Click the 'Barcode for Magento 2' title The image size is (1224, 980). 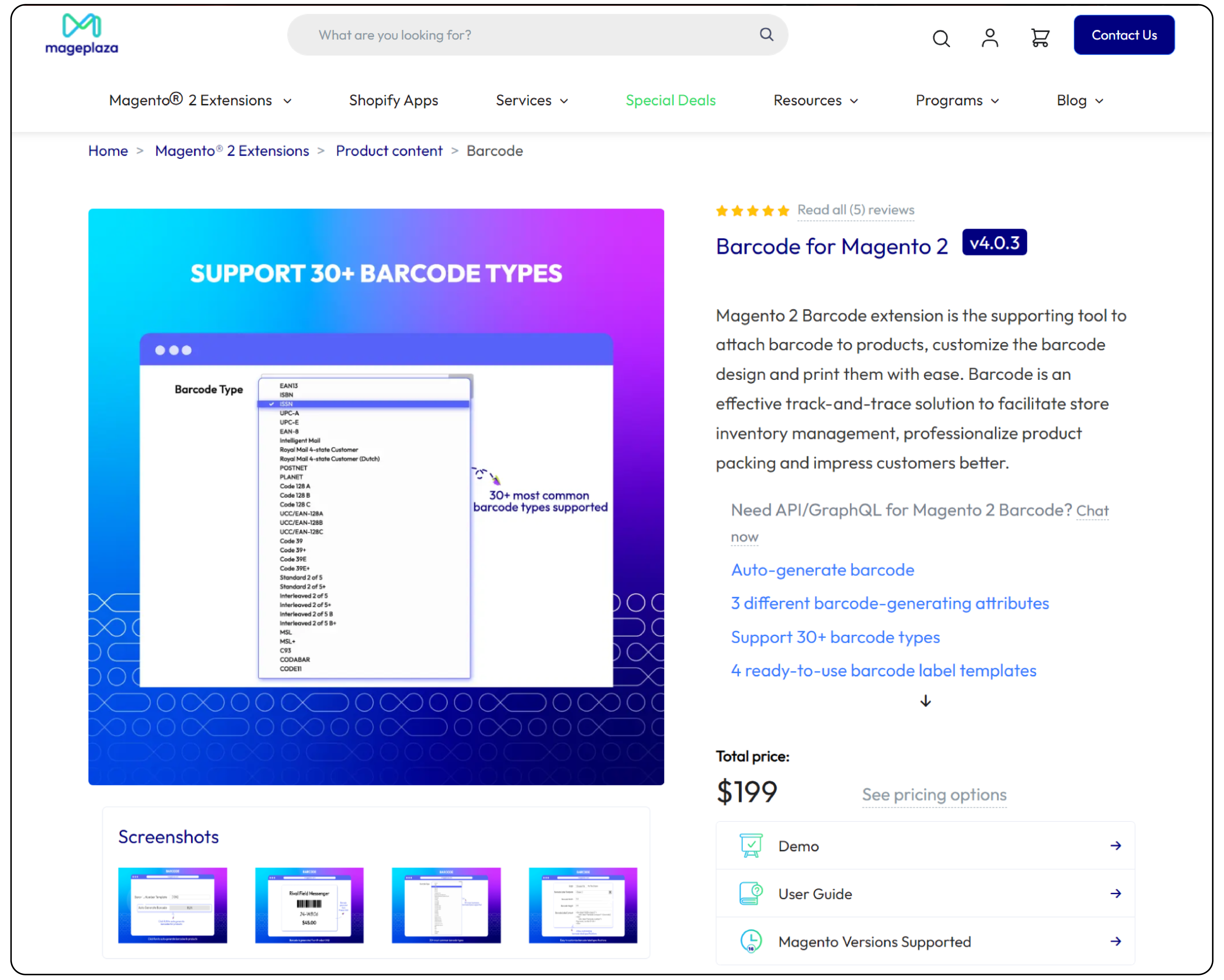(x=832, y=246)
